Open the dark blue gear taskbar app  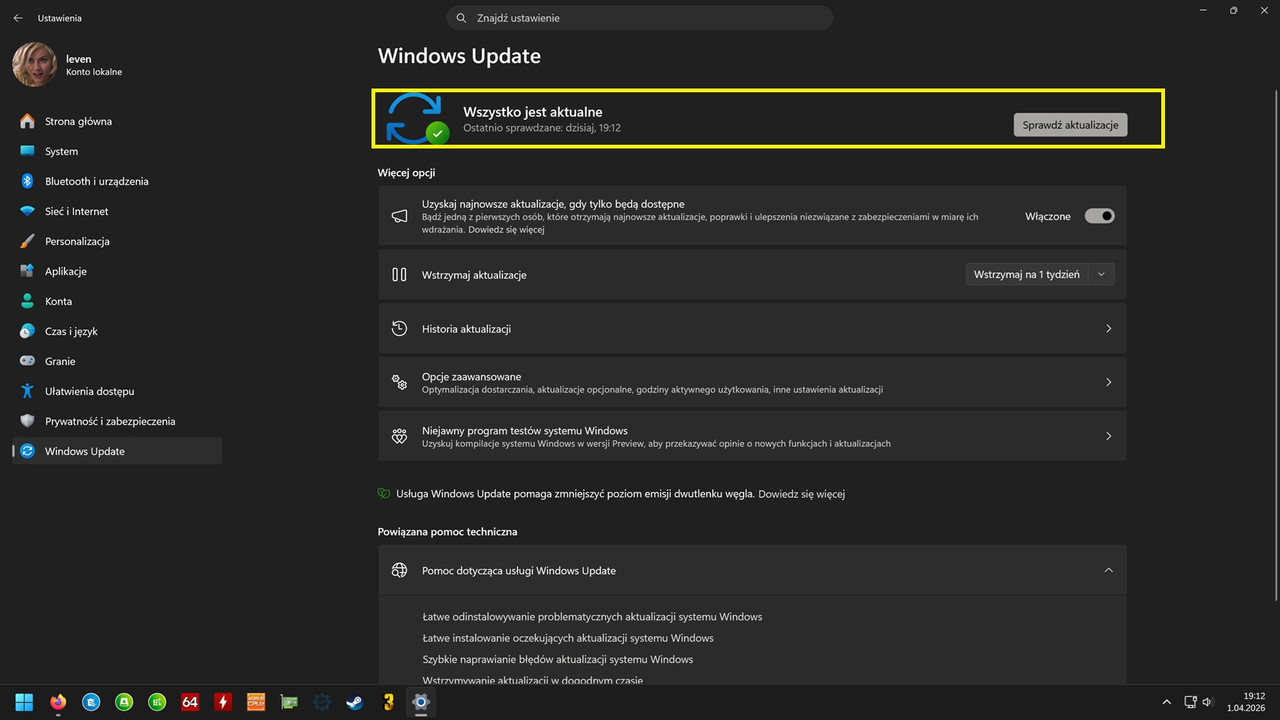(322, 702)
